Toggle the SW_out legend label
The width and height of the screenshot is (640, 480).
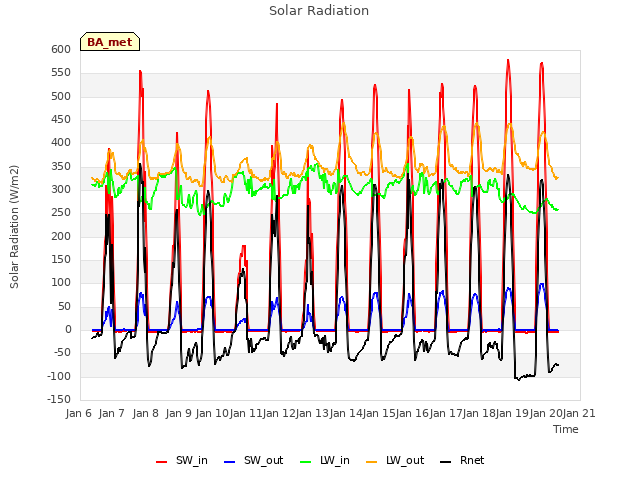pyautogui.click(x=264, y=460)
